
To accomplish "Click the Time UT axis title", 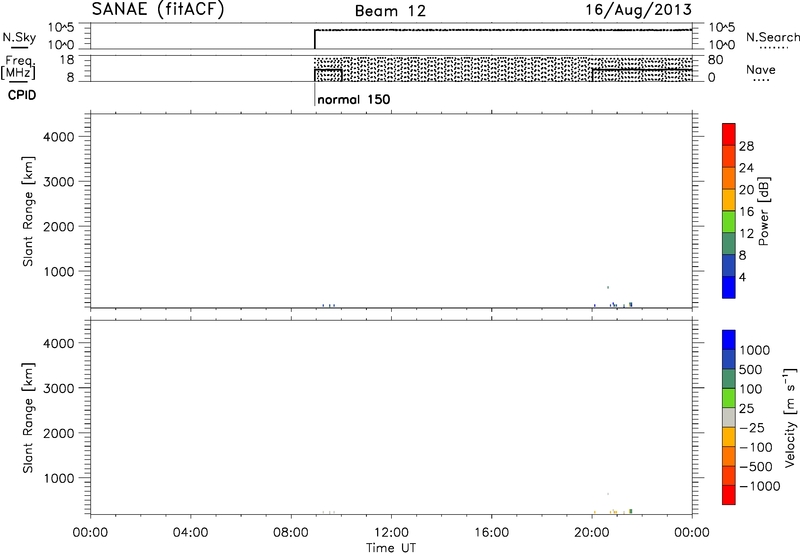I will [391, 547].
